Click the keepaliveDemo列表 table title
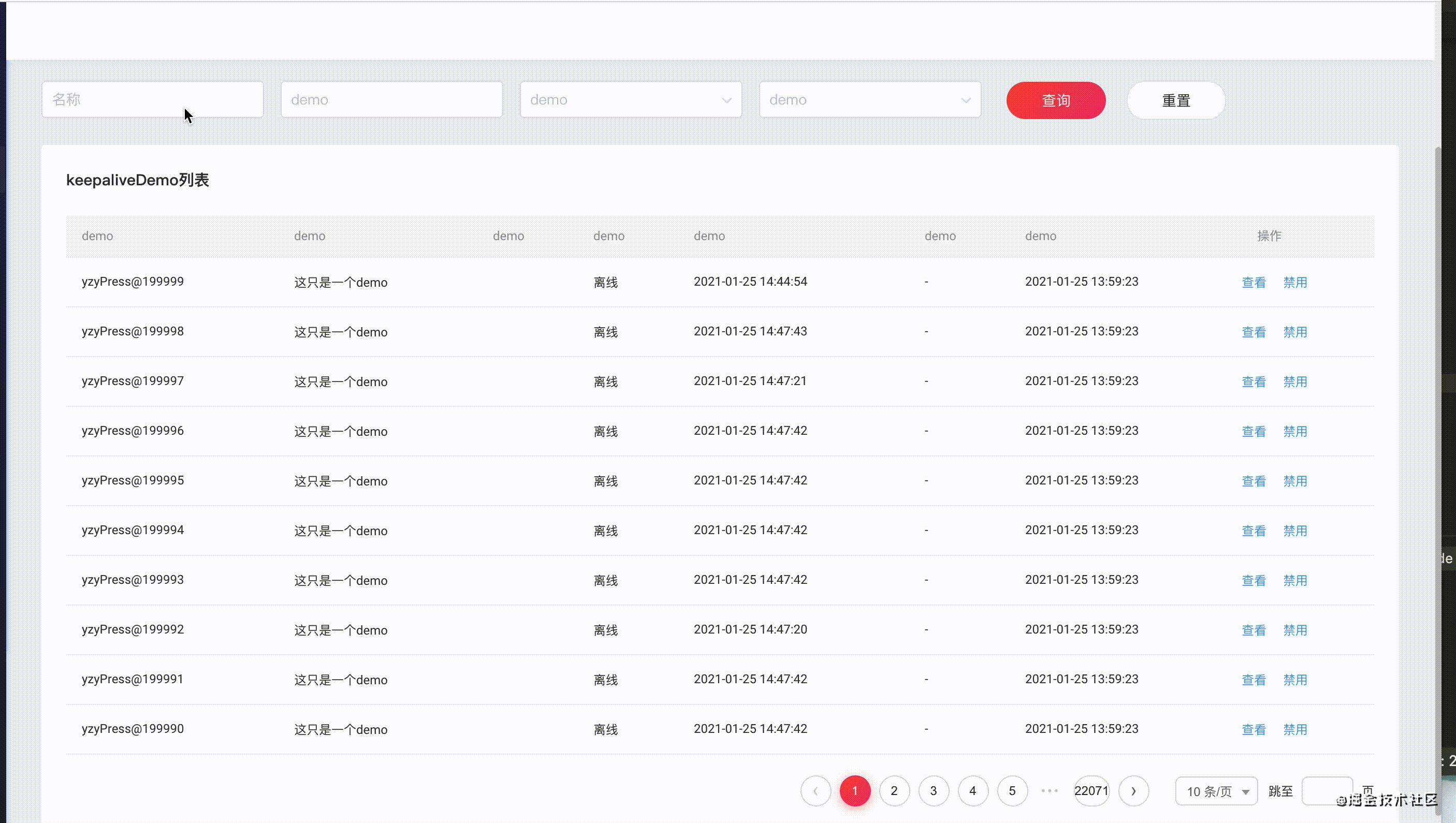The height and width of the screenshot is (823, 1456). 137,180
